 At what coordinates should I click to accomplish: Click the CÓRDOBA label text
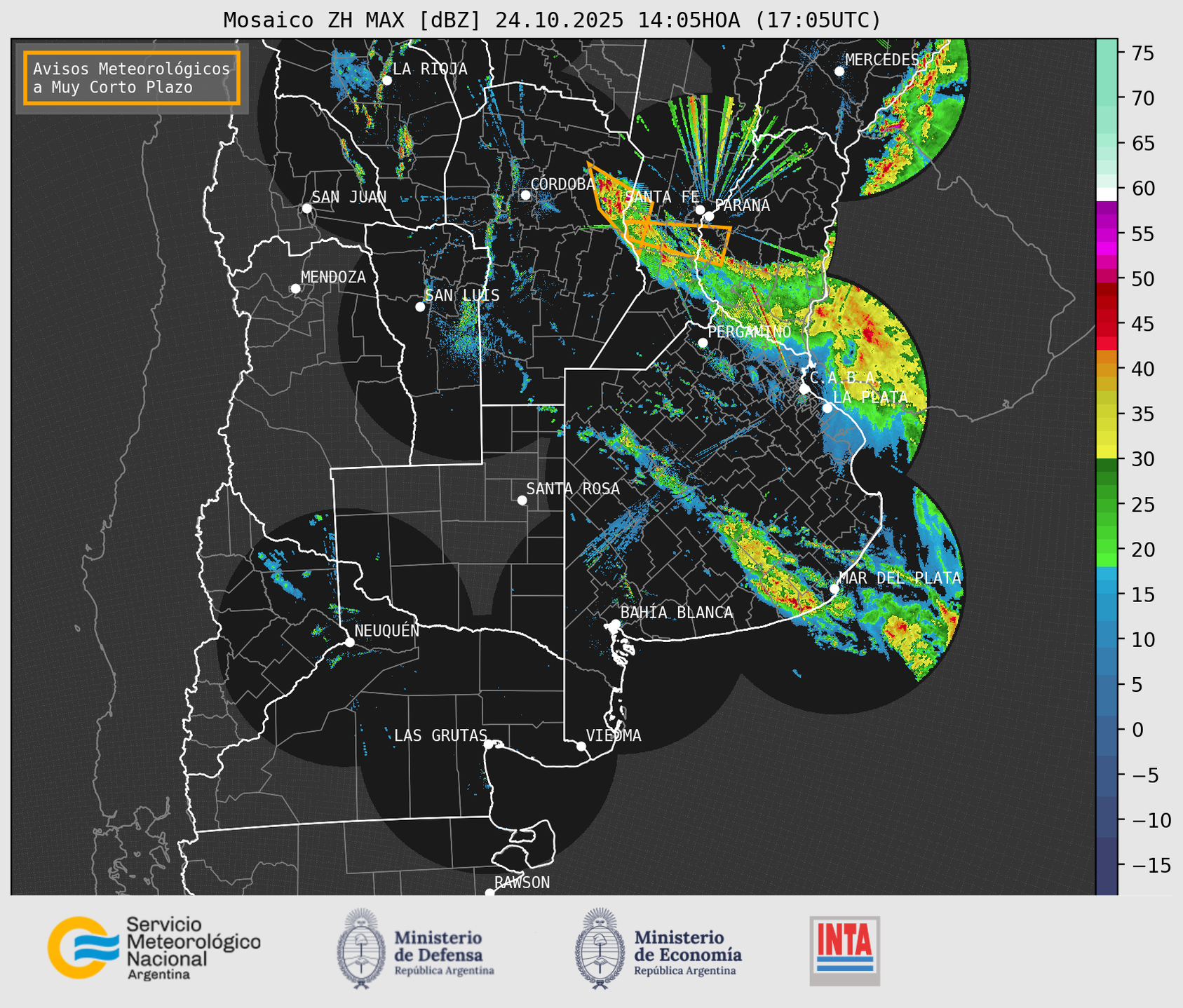point(562,184)
